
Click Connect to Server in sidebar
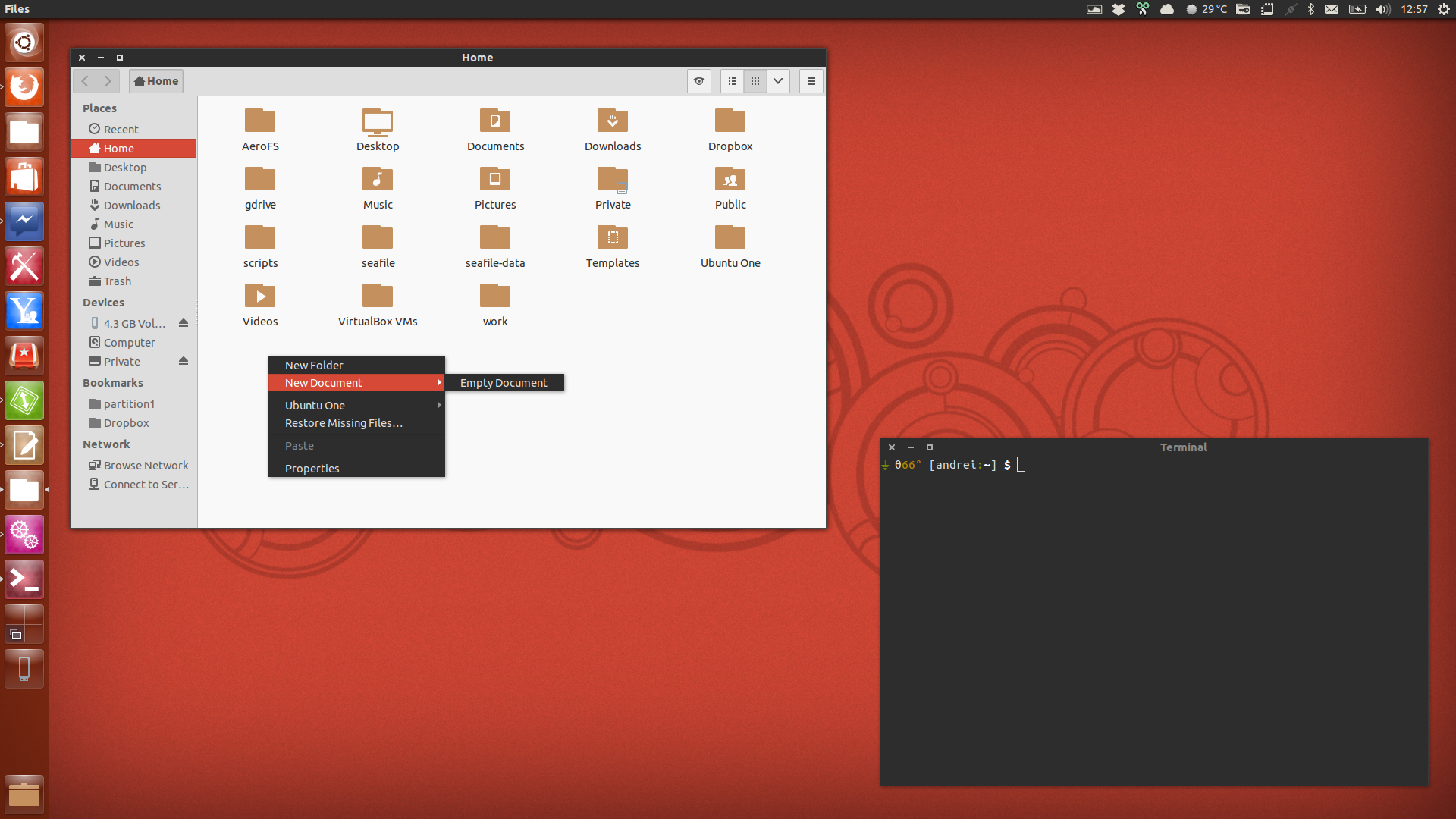pos(133,485)
